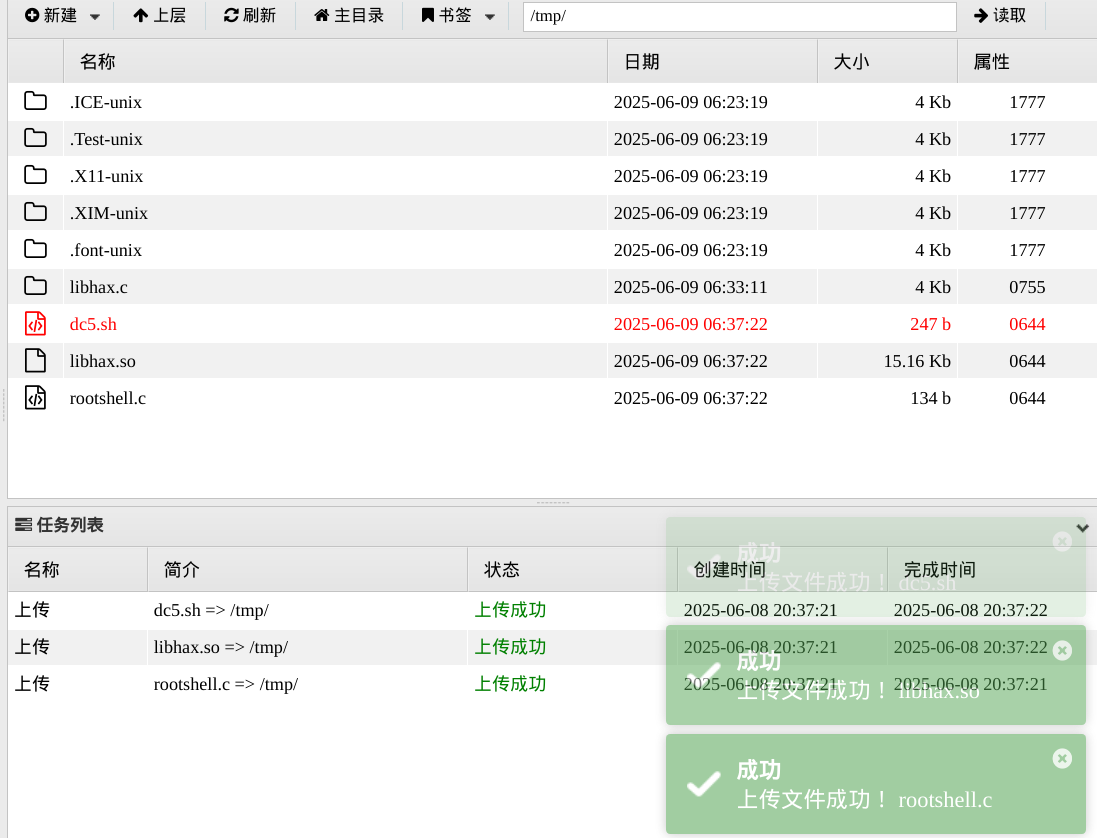This screenshot has height=838, width=1097.
Task: Click the 134 b size of rootshell.c
Action: point(930,399)
